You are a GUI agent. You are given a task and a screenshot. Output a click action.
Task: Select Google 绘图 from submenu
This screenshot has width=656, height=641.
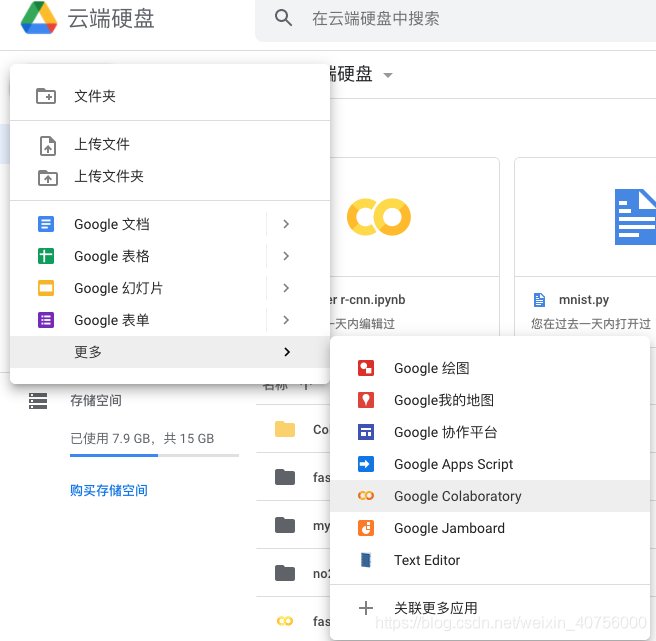point(490,368)
